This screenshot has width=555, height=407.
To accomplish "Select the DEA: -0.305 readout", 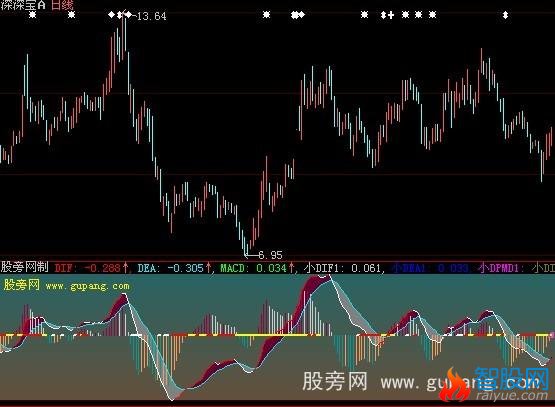I will pos(171,268).
